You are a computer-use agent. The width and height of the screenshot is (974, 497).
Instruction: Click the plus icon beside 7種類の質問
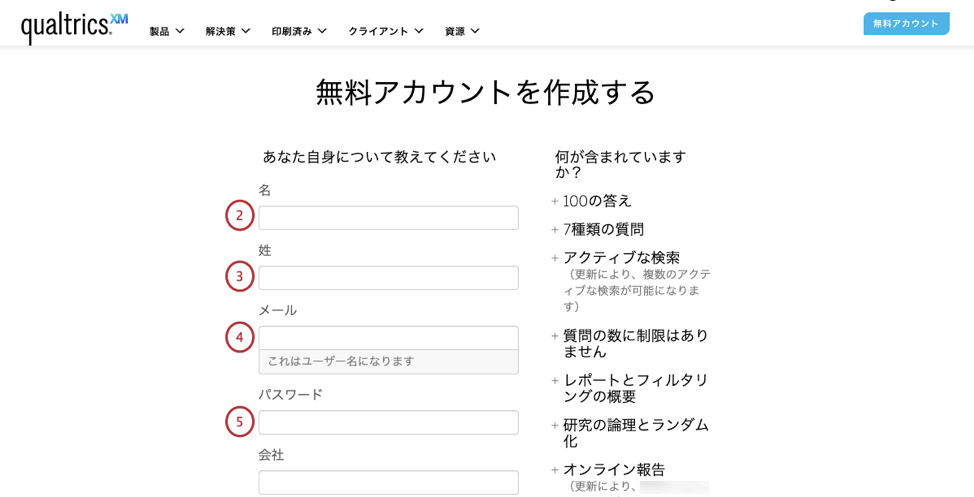(x=555, y=230)
